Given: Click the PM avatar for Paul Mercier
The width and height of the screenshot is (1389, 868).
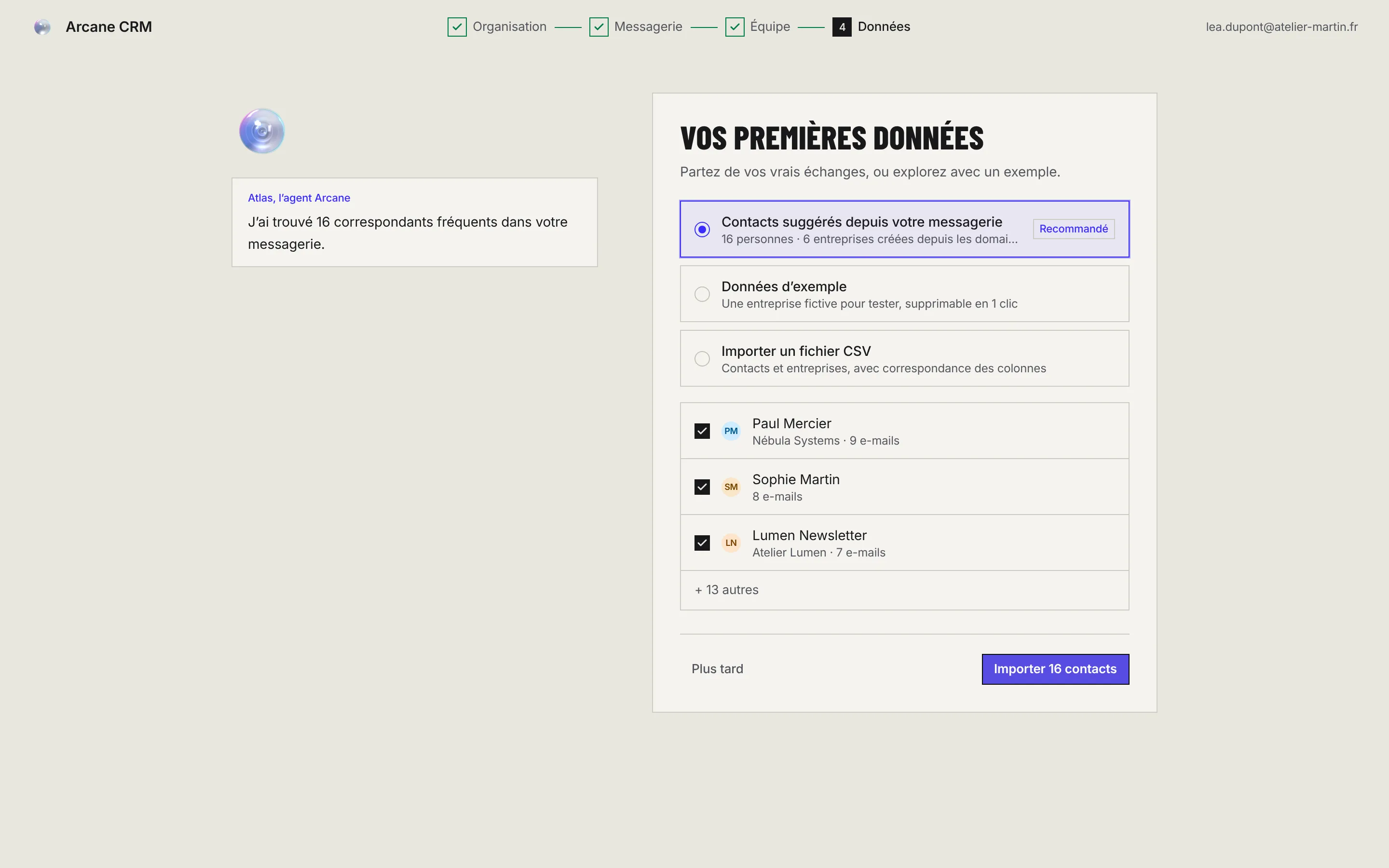Looking at the screenshot, I should [731, 431].
